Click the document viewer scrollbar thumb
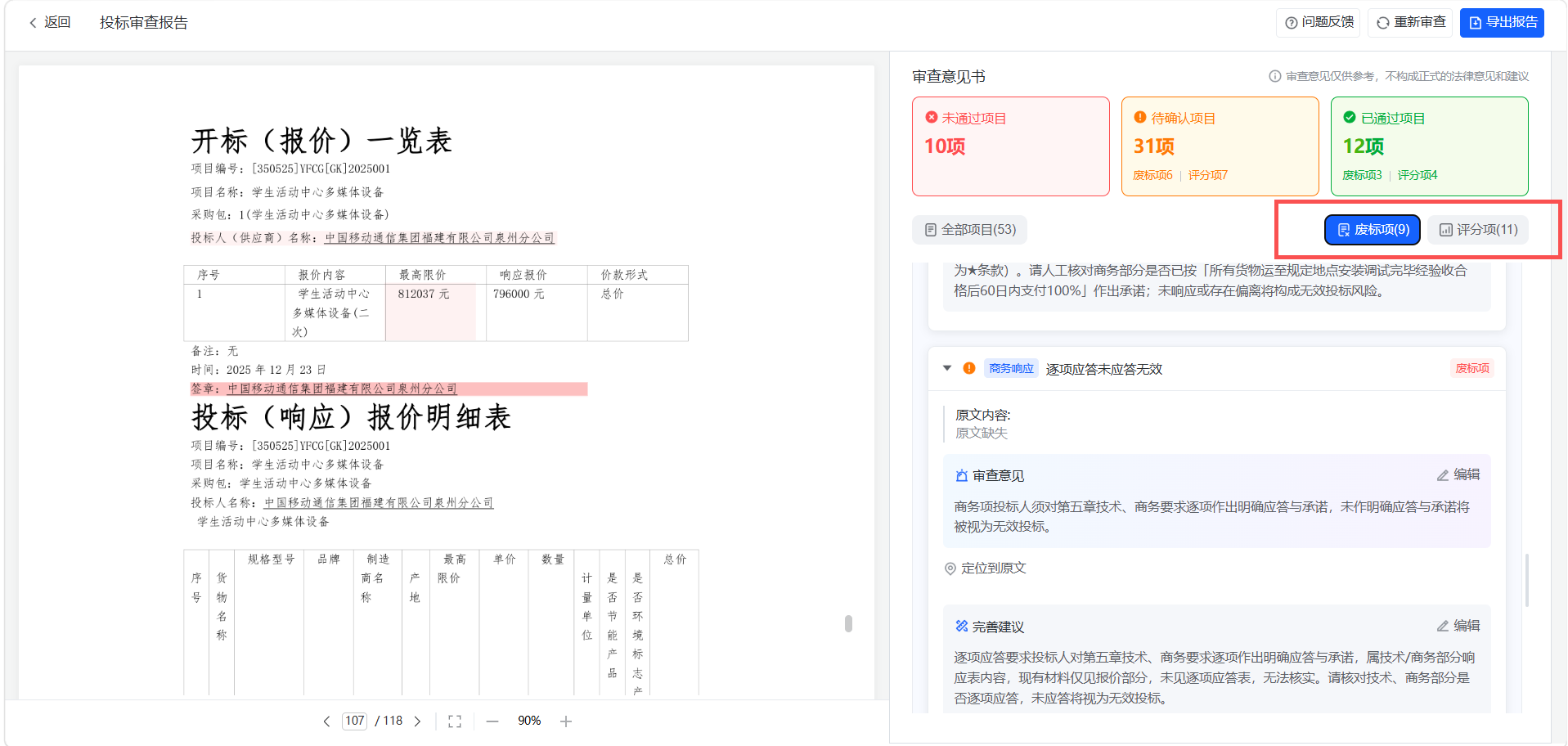This screenshot has width=1568, height=746. [848, 623]
